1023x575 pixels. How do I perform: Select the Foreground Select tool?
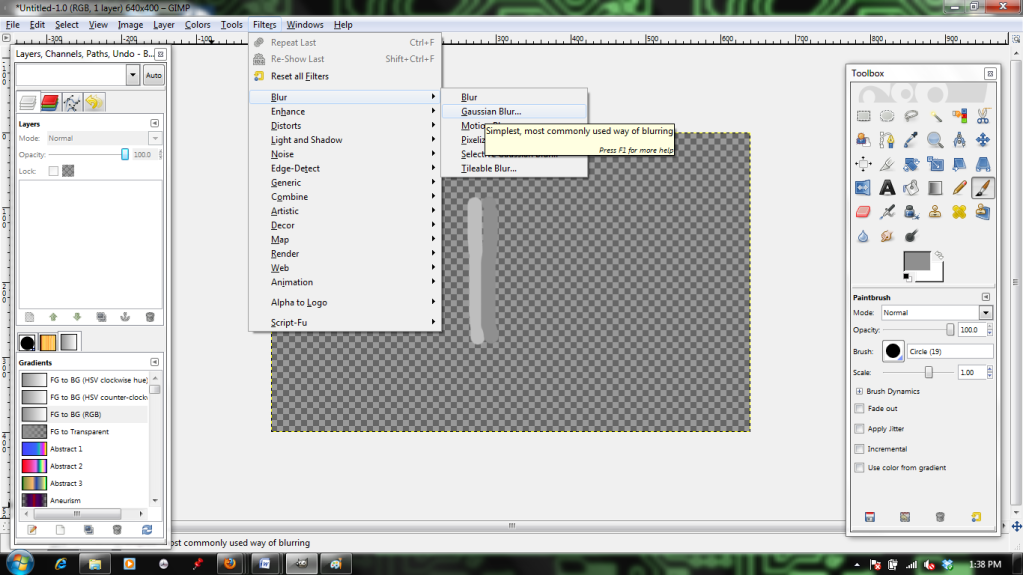(863, 140)
